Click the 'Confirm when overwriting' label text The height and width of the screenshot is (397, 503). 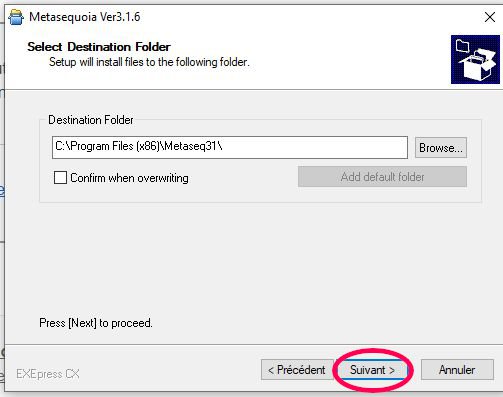(129, 178)
